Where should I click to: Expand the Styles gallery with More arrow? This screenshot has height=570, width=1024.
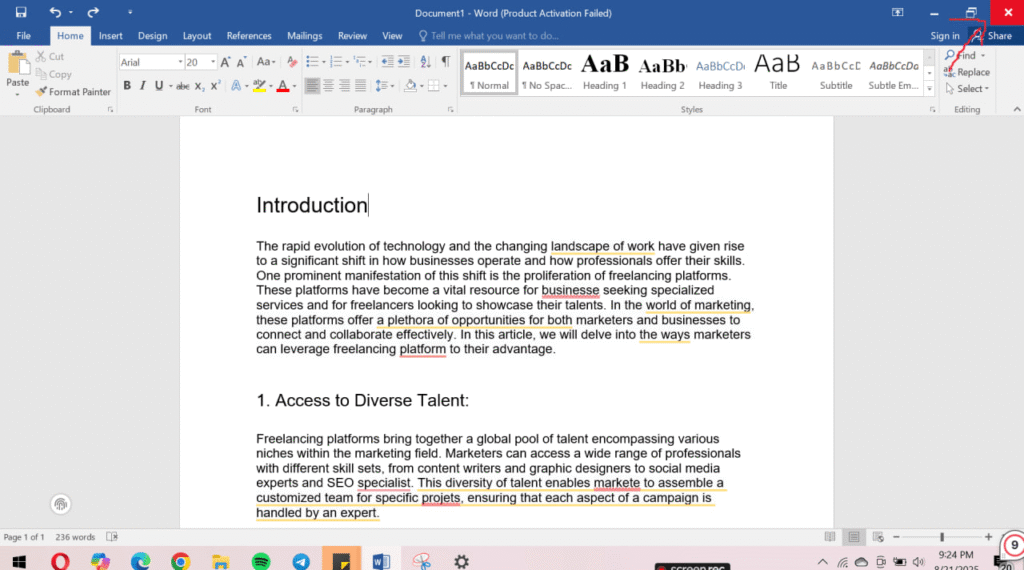pos(930,88)
